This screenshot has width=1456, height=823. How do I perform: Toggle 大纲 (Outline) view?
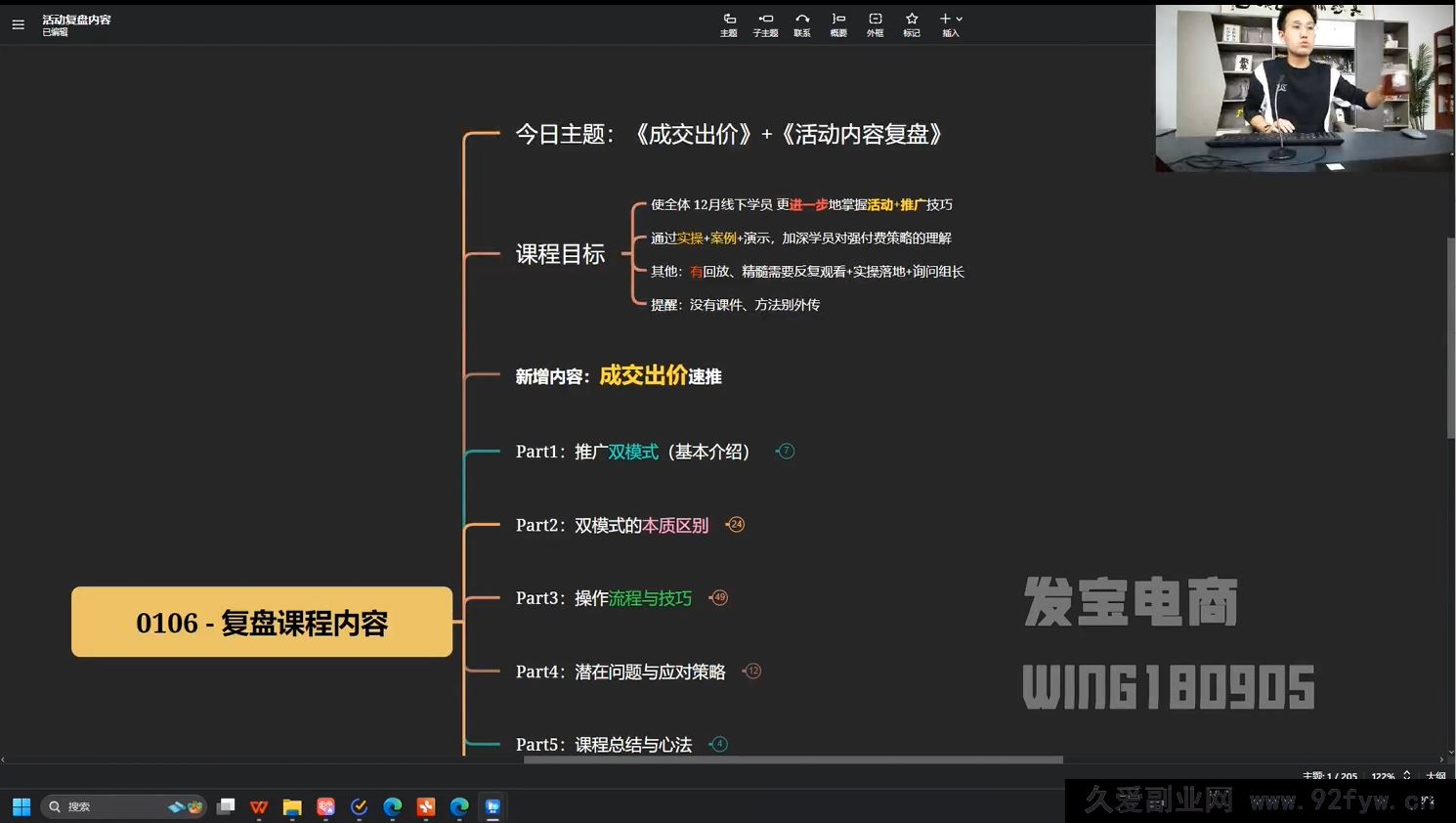click(x=1435, y=775)
